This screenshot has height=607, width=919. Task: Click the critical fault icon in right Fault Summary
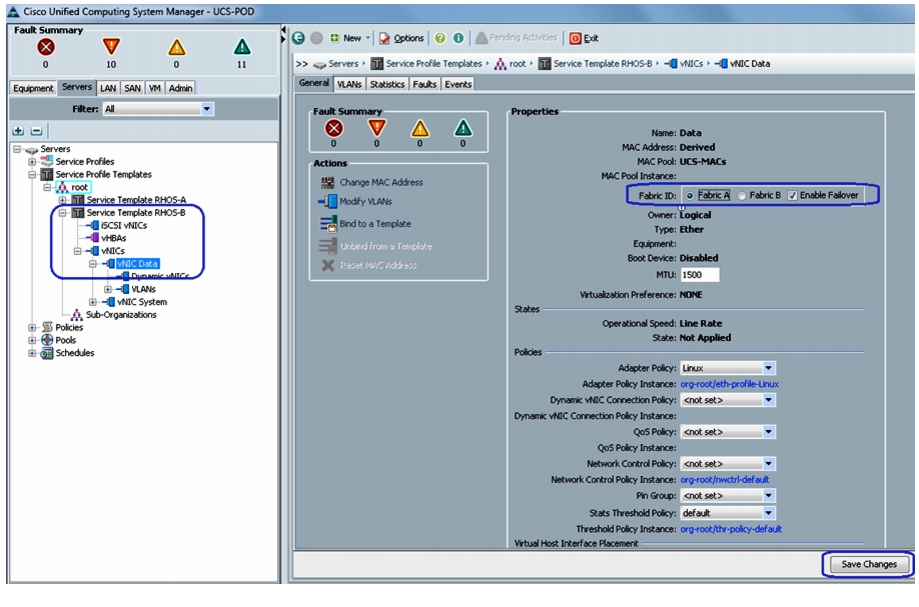333,128
